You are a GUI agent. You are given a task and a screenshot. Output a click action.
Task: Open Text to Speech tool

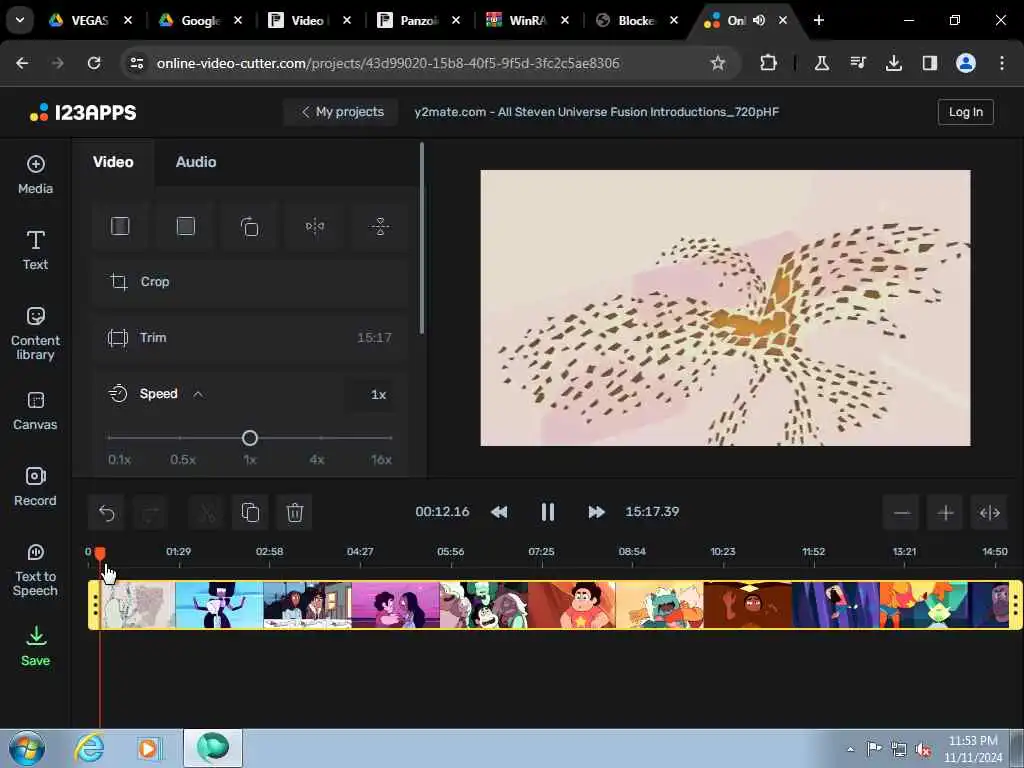point(35,570)
